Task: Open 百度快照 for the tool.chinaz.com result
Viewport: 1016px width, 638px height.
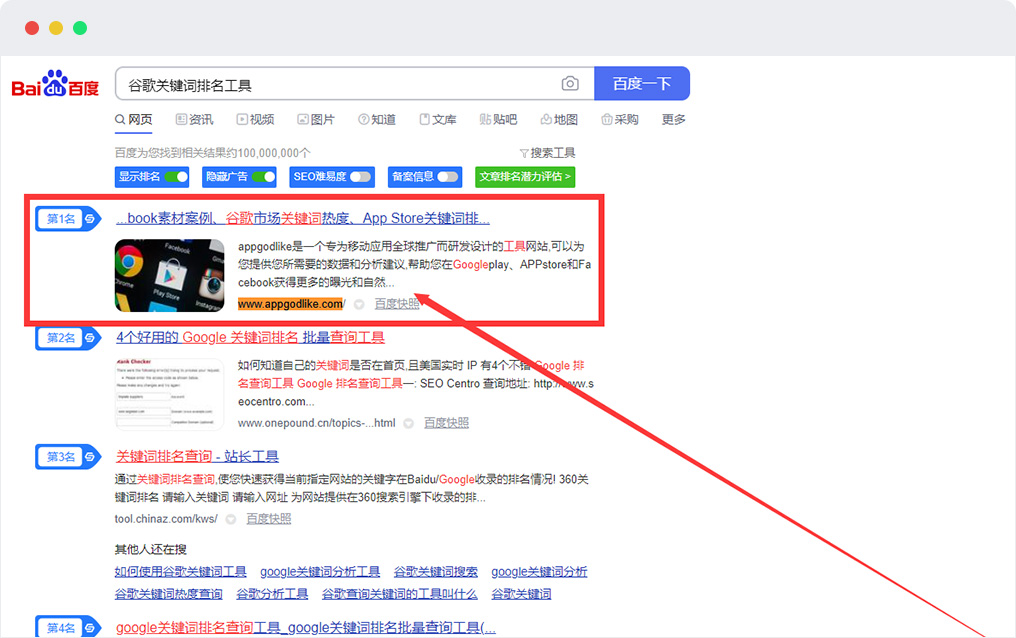Action: coord(269,519)
